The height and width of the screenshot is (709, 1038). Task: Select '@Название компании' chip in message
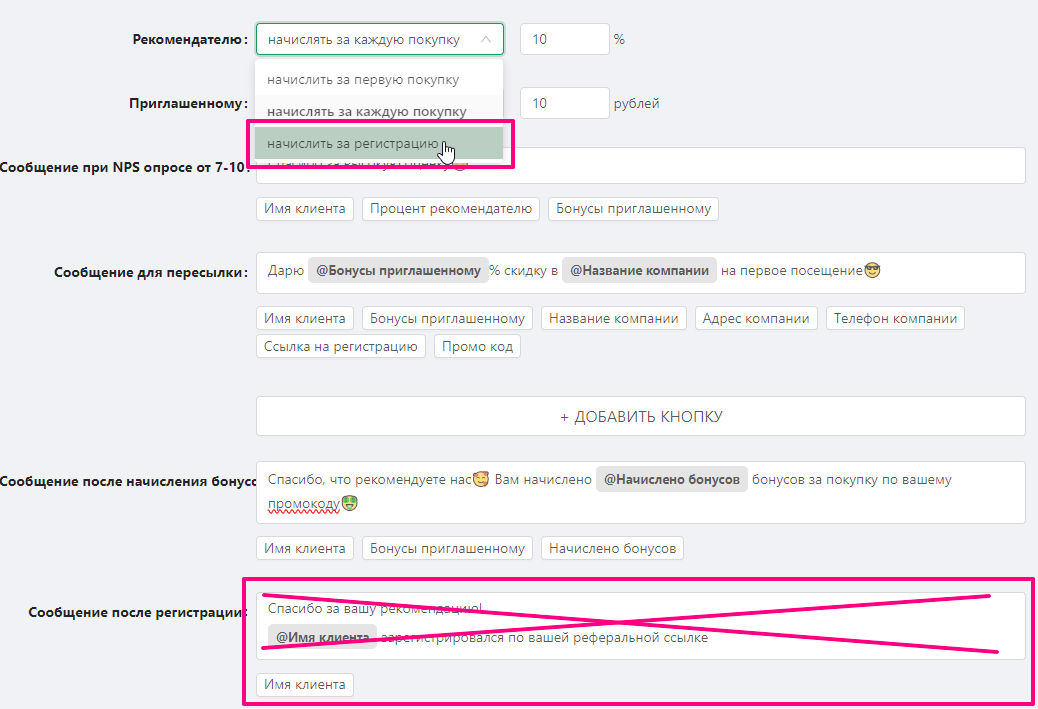click(639, 270)
